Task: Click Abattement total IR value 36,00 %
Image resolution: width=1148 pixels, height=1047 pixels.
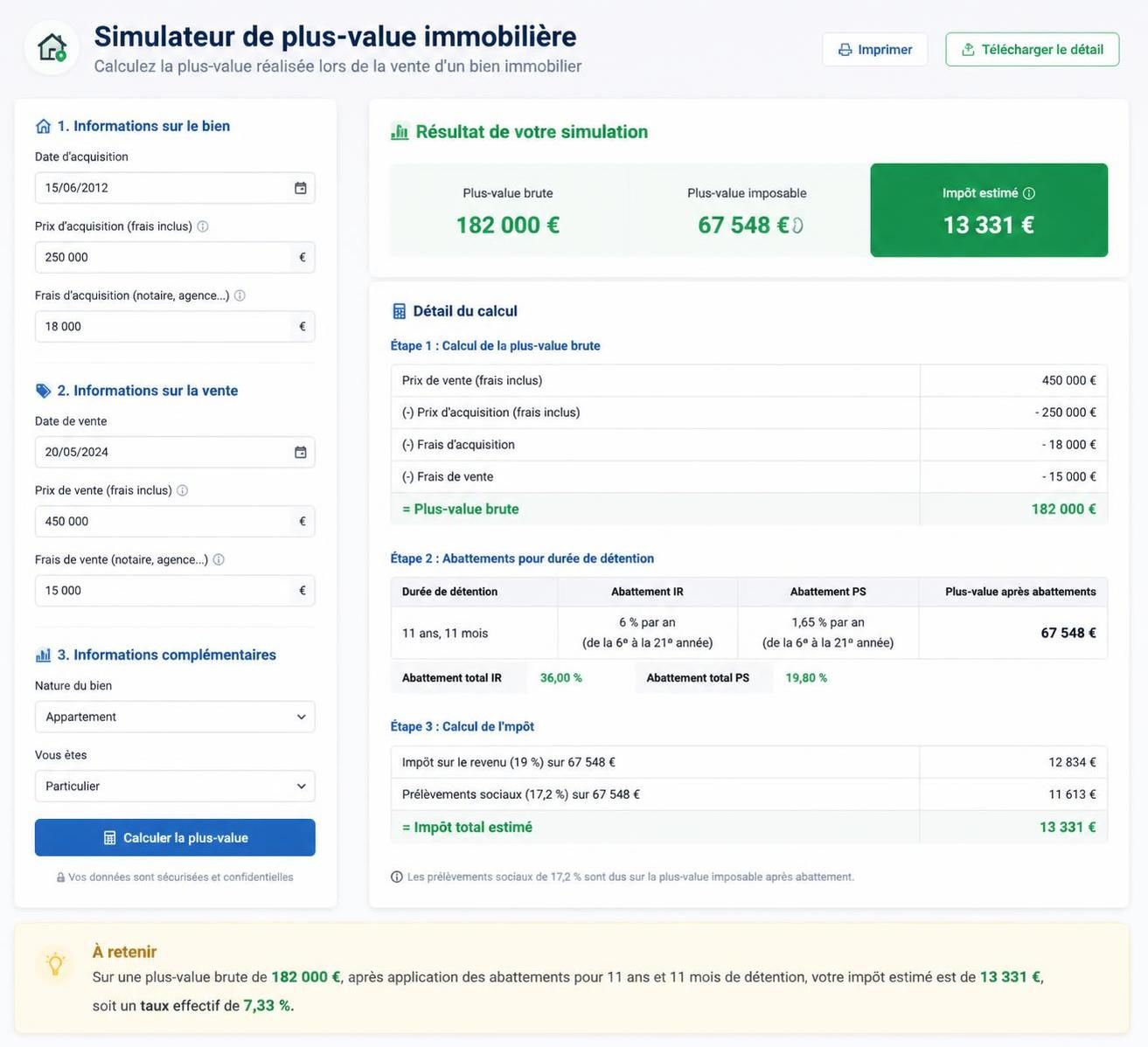Action: (561, 678)
